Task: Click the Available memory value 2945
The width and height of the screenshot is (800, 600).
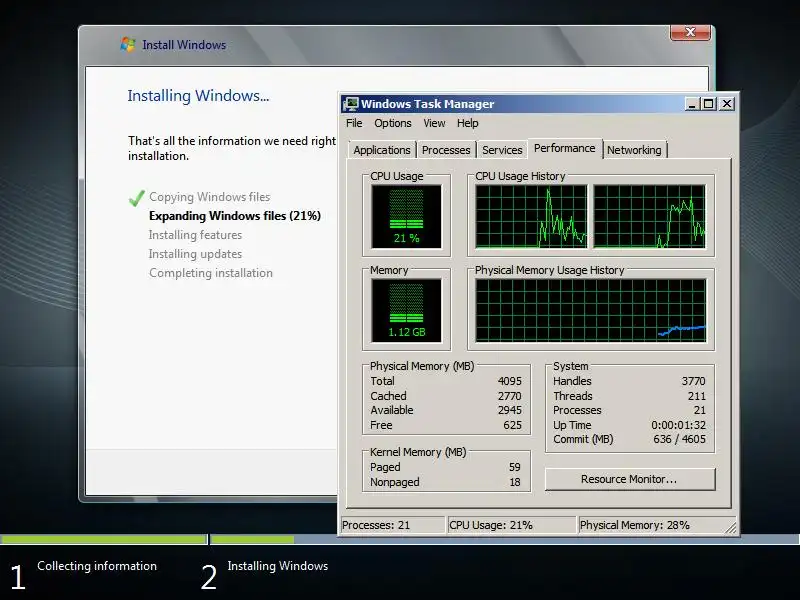Action: click(x=510, y=410)
